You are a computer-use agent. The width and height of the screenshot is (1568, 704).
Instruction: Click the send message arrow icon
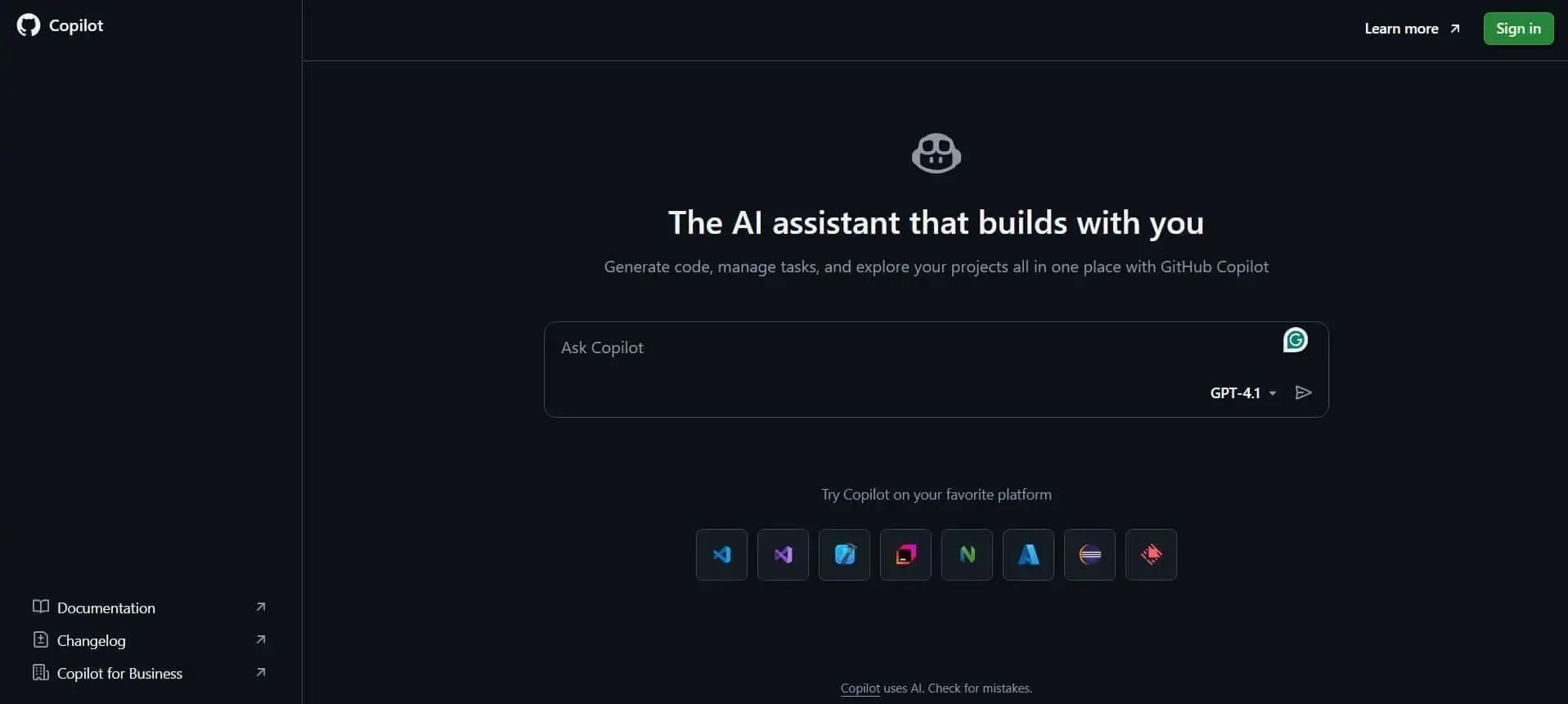(1304, 392)
